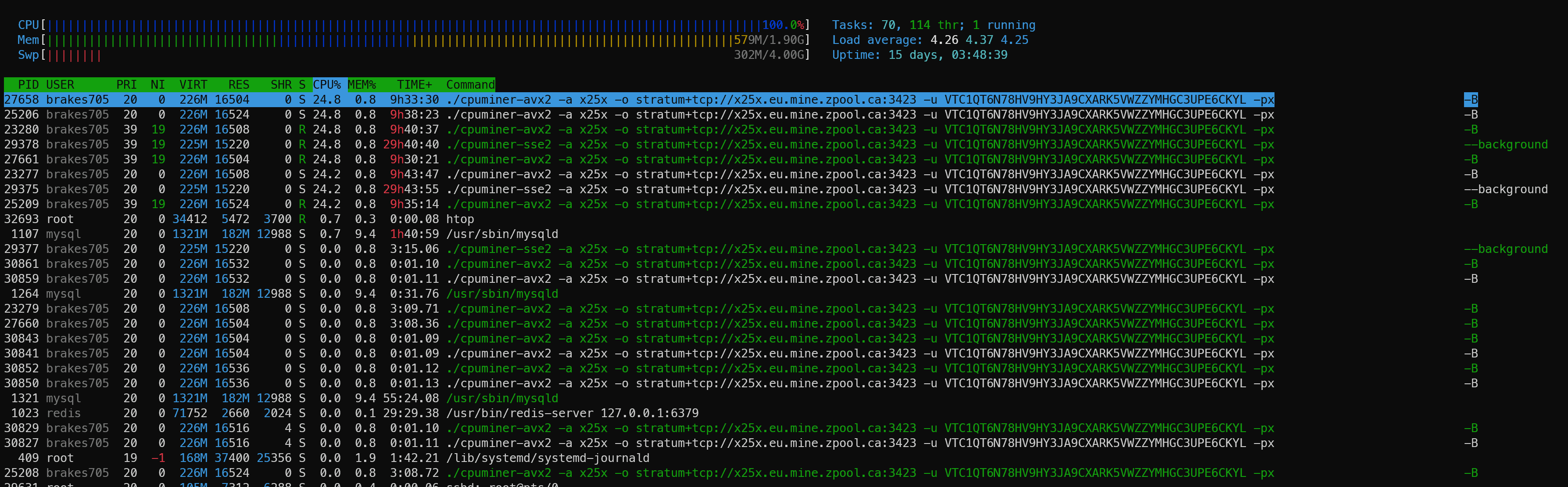Select cpuminer-sse2 process row PID 29378
Viewport: 1568px width, 487px height.
pos(776,144)
